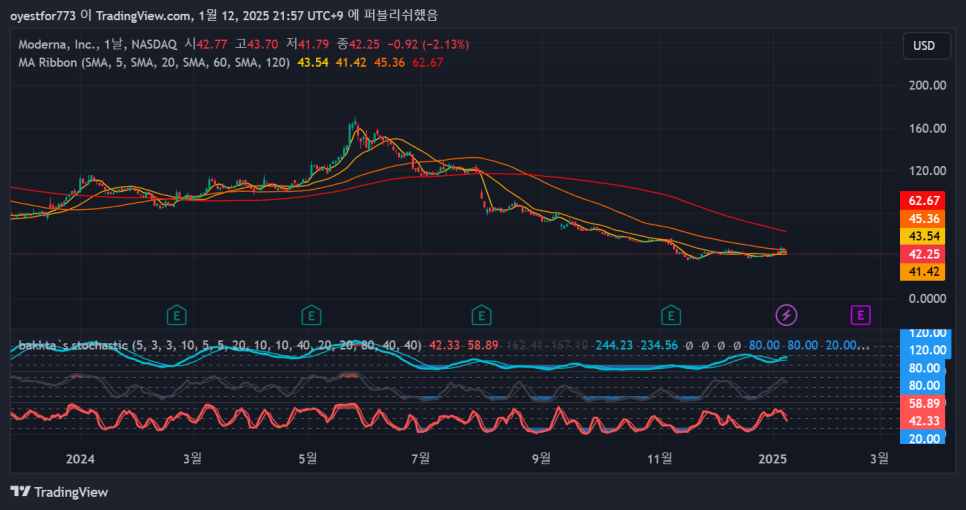Screen dimensions: 966x510
Task: Click the 200.00 price scale value
Action: [927, 86]
